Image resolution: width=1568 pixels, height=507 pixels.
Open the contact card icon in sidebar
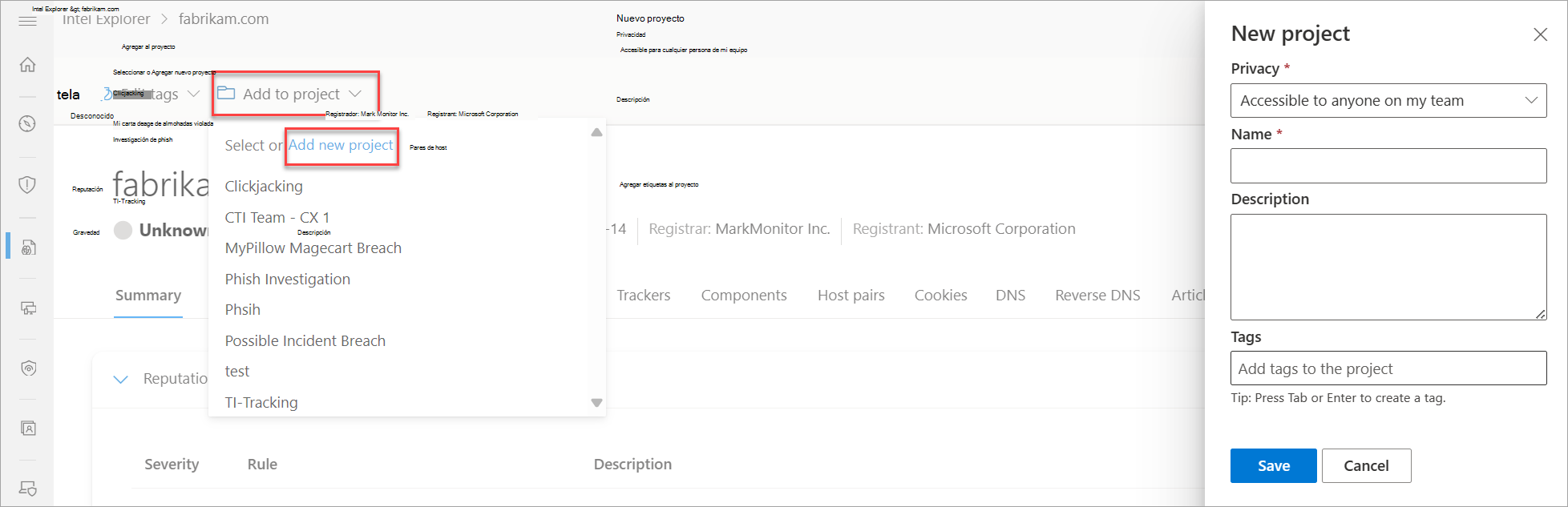(28, 429)
